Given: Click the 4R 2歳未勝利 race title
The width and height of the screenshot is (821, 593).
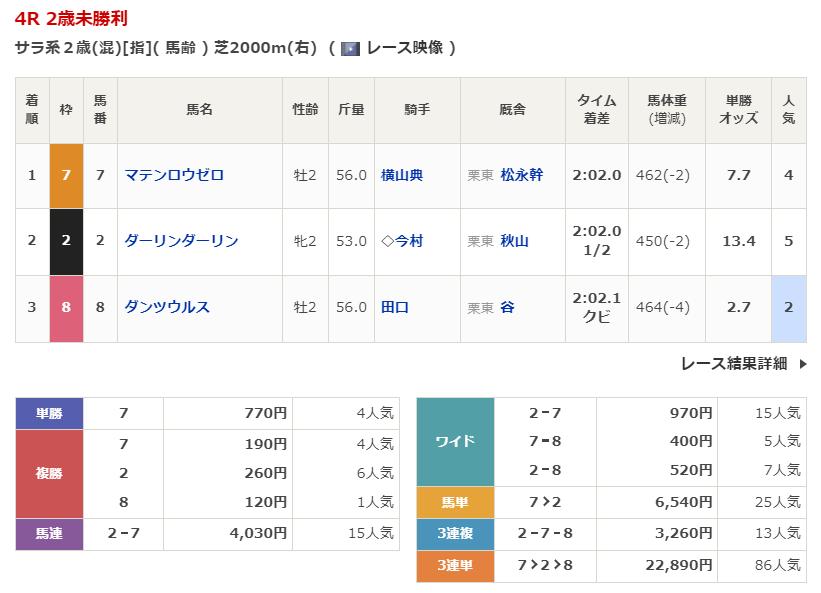Looking at the screenshot, I should (x=71, y=19).
